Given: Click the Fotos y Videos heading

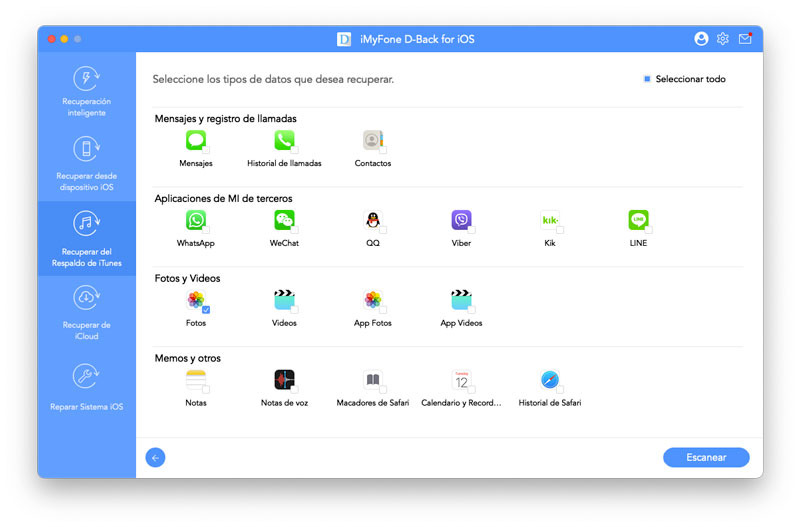Looking at the screenshot, I should (187, 279).
